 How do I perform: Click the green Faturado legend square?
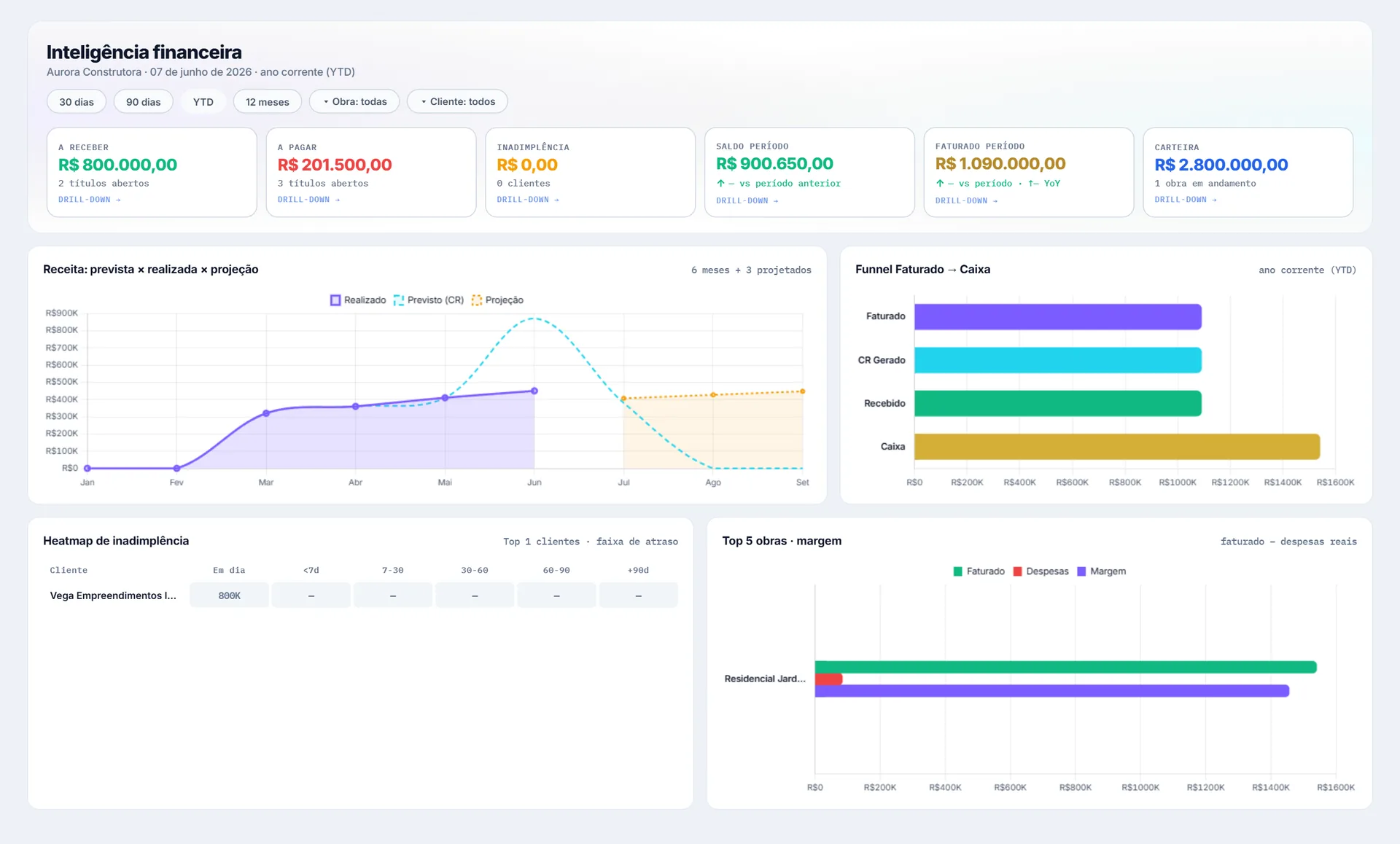point(958,571)
